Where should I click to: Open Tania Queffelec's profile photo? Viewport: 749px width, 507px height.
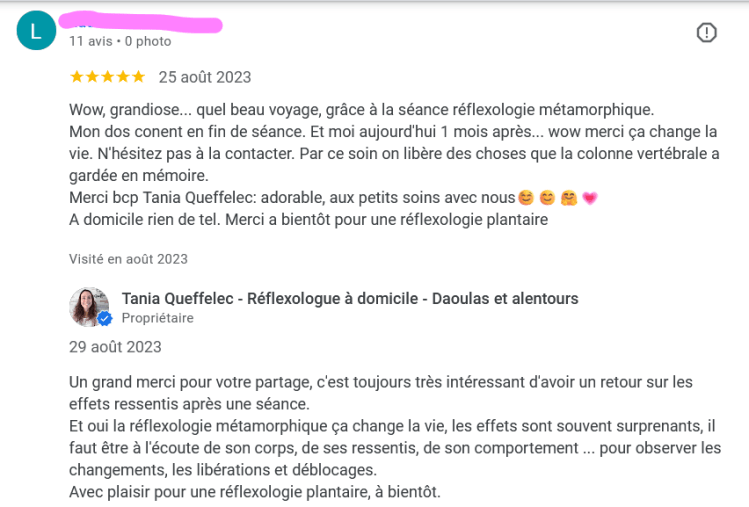(88, 307)
